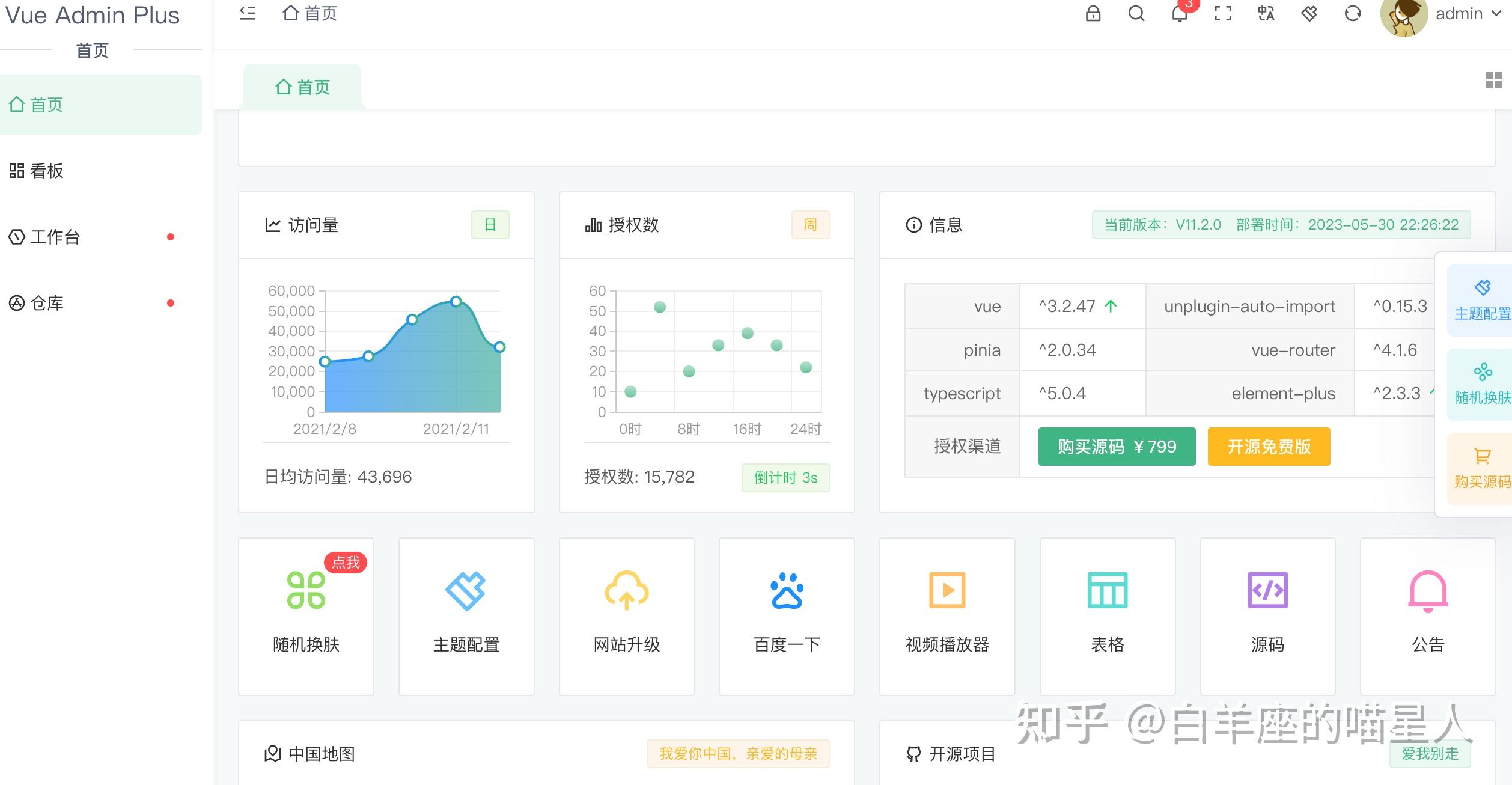Image resolution: width=1512 pixels, height=785 pixels.
Task: Enter fullscreen via the fullscreen icon
Action: pyautogui.click(x=1222, y=14)
